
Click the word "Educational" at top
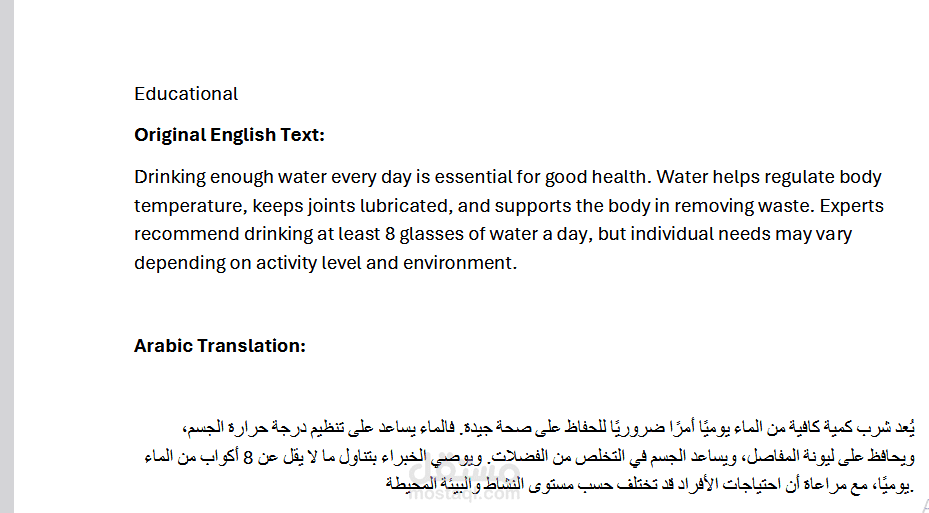[186, 94]
